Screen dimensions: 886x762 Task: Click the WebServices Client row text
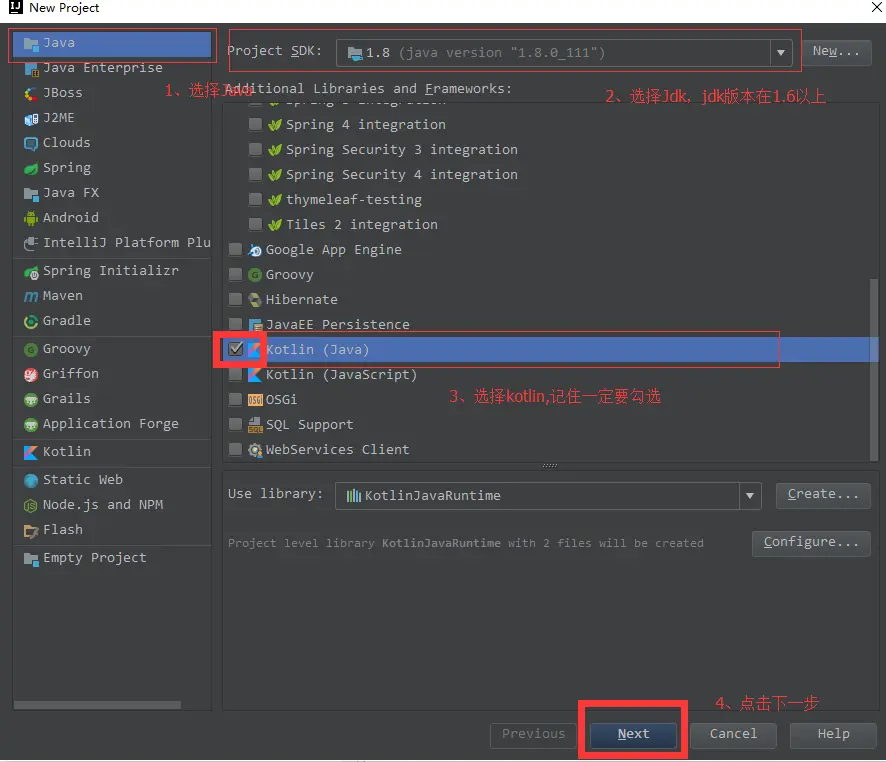coord(337,450)
